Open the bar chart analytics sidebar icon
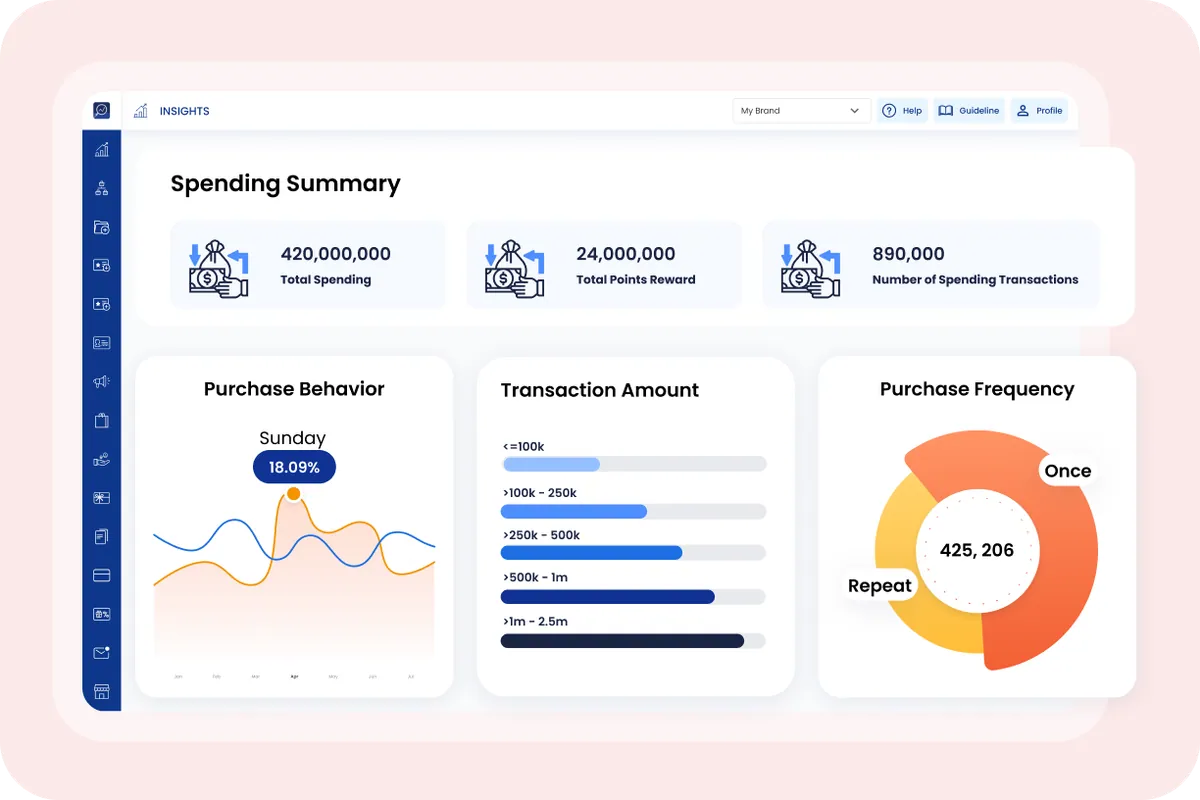The width and height of the screenshot is (1200, 800). pos(101,150)
